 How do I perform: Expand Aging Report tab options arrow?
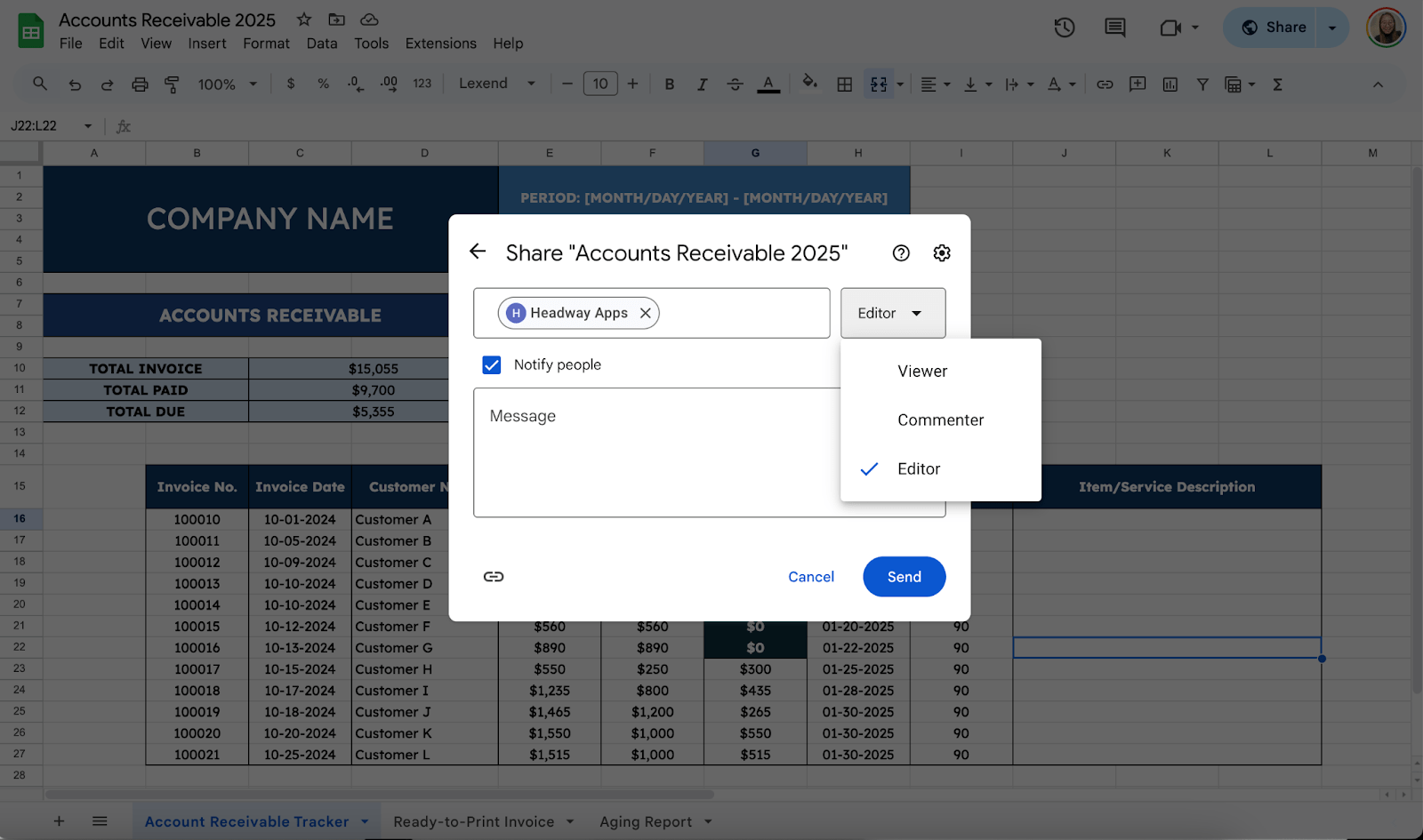tap(708, 821)
